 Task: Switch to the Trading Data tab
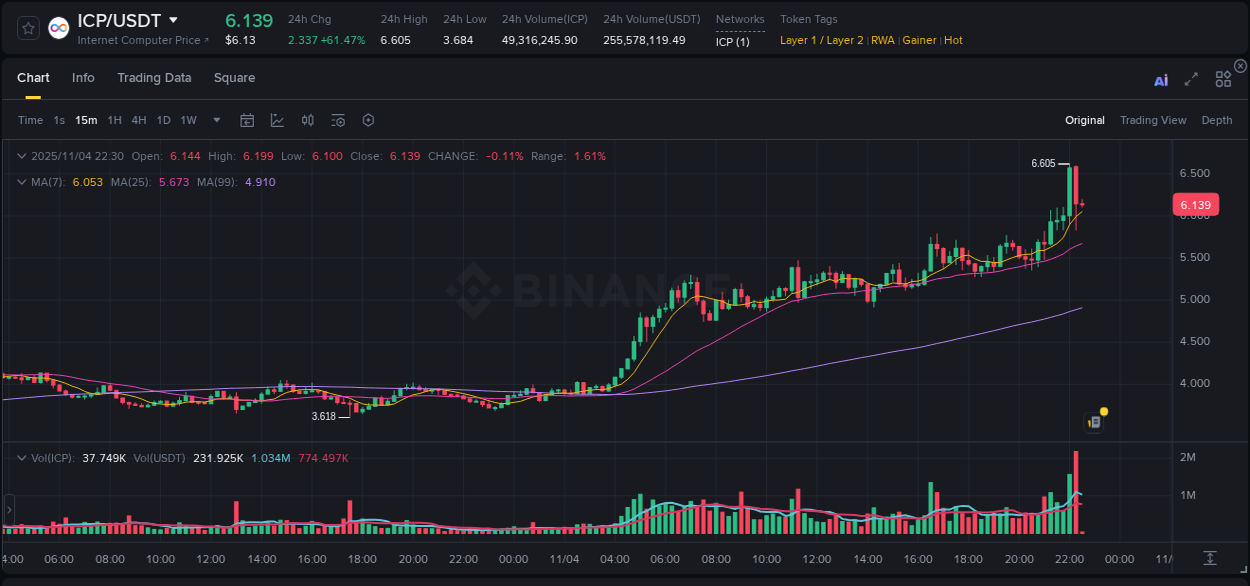(154, 78)
